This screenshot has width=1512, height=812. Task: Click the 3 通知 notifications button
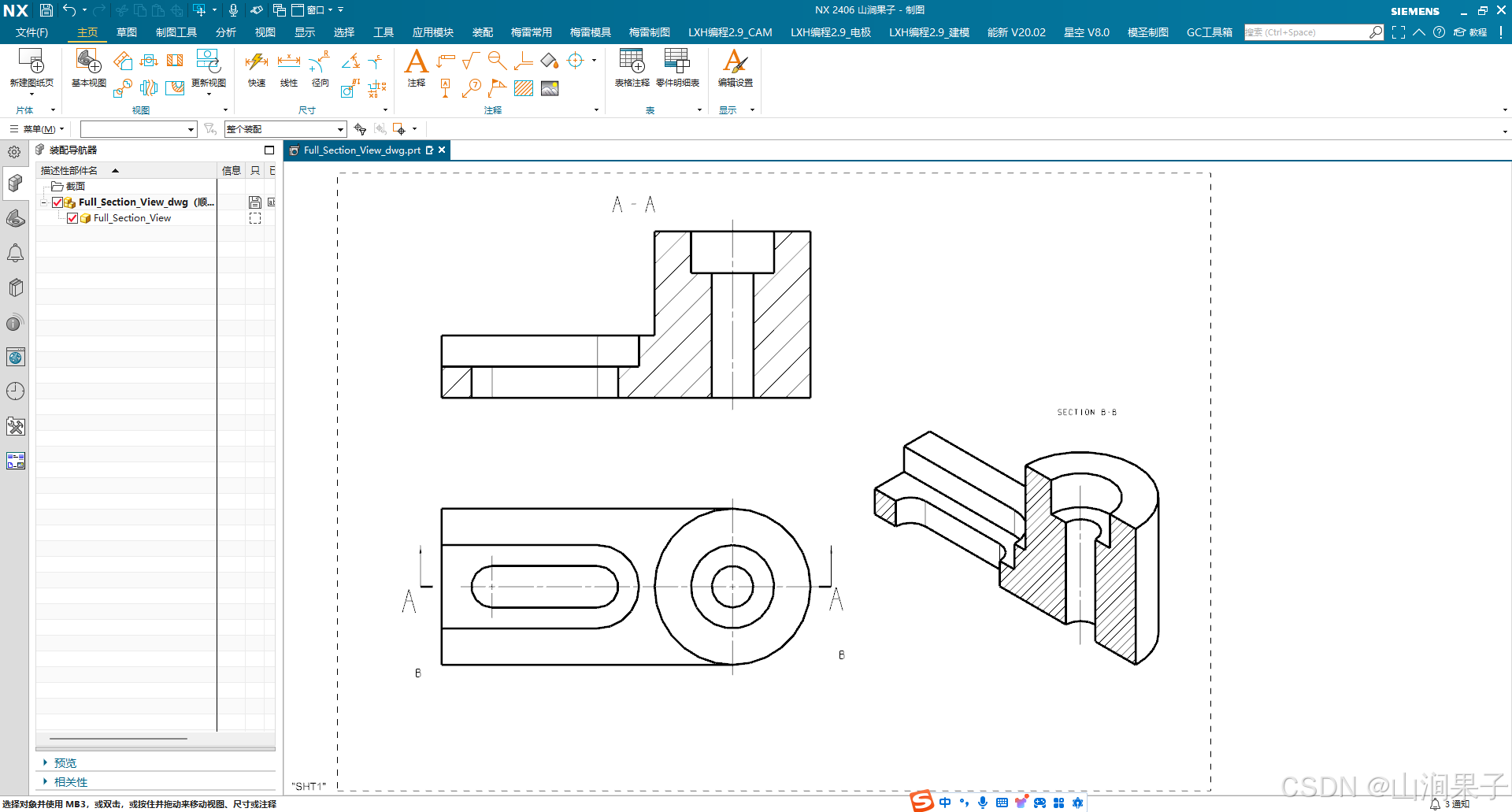click(1450, 804)
